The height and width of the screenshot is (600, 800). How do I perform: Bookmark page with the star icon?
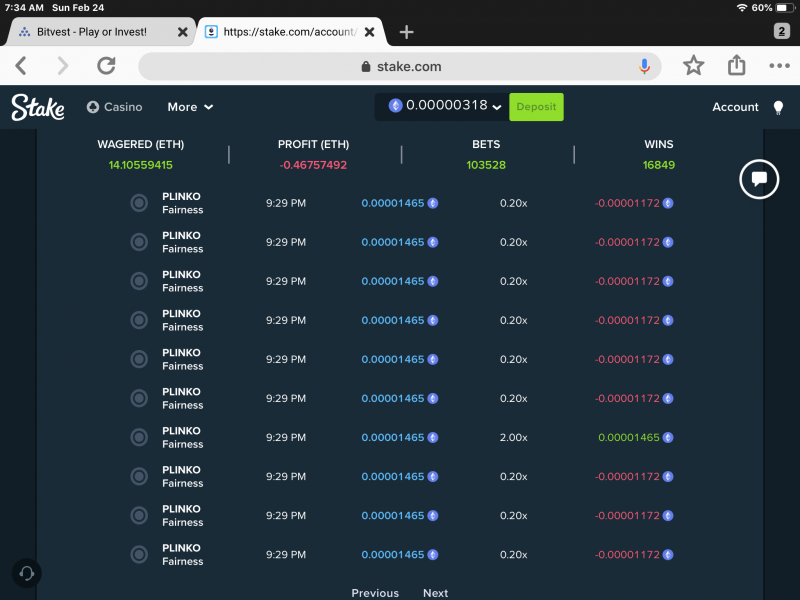pos(693,66)
